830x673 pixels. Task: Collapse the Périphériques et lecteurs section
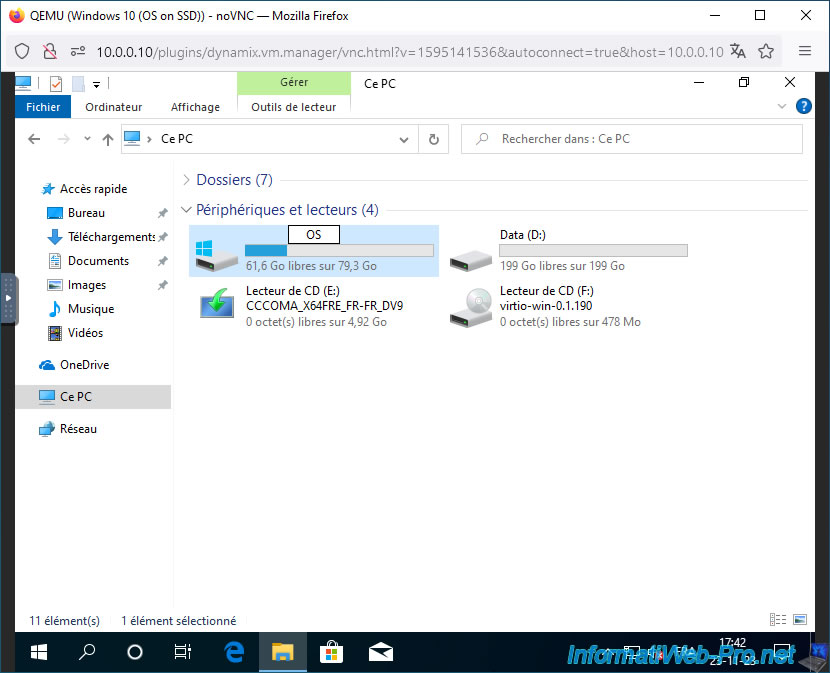(x=186, y=210)
